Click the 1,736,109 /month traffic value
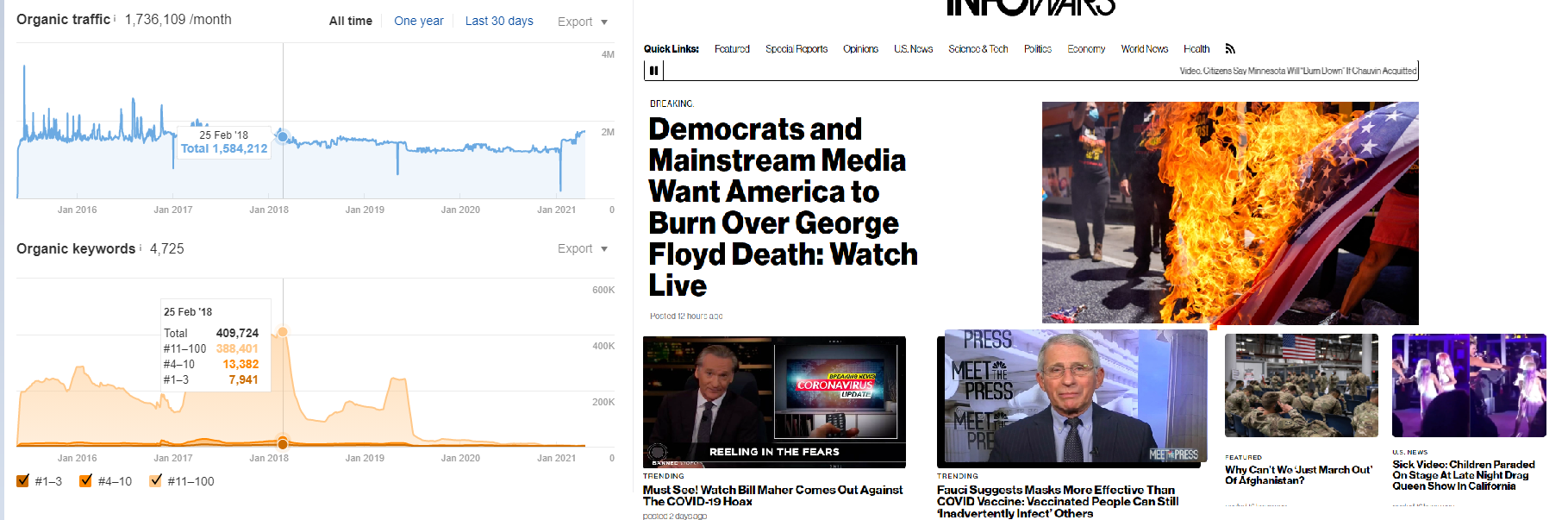The image size is (1568, 520). coord(178,19)
